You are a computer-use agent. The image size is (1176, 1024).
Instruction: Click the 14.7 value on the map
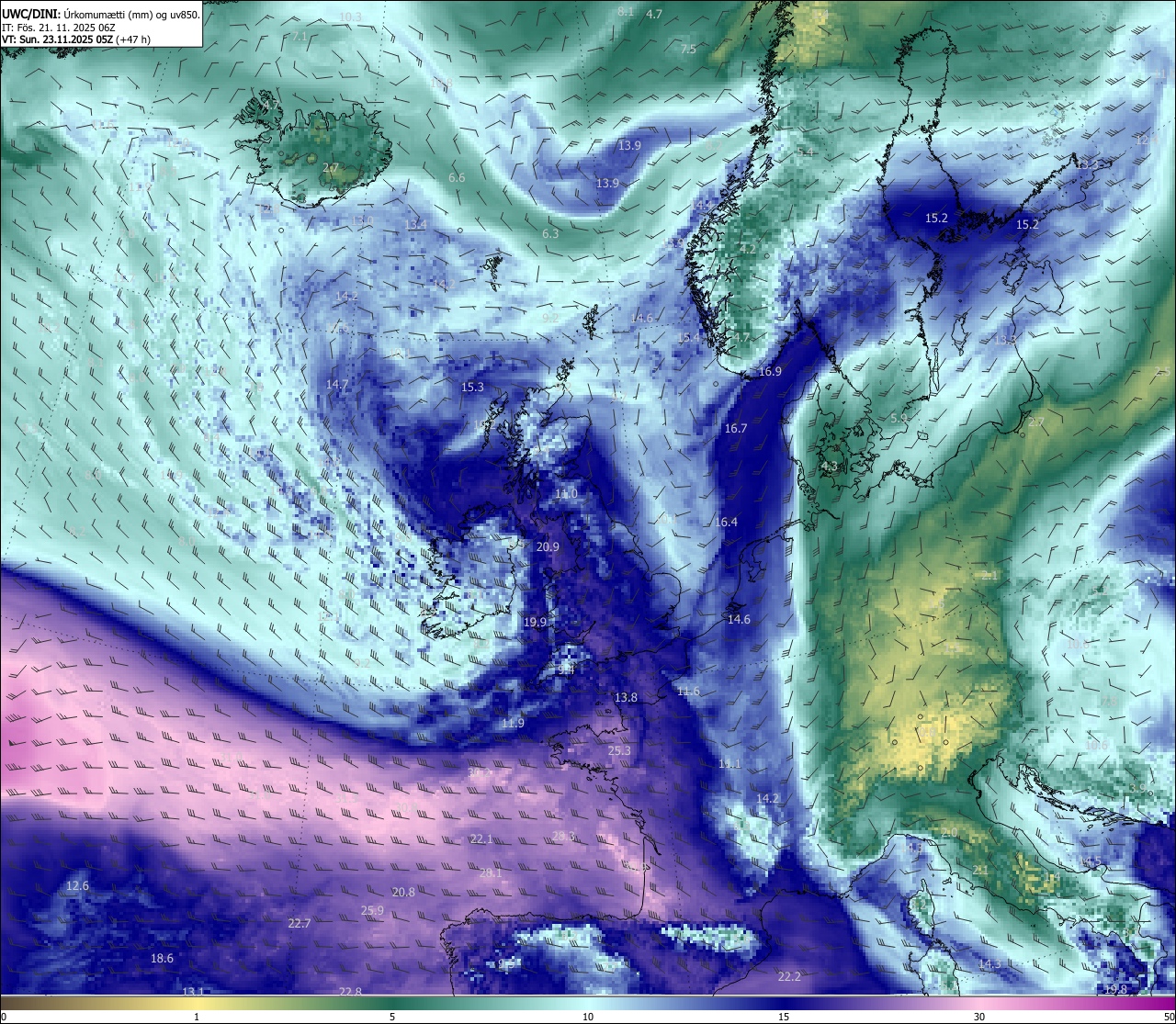click(x=337, y=384)
